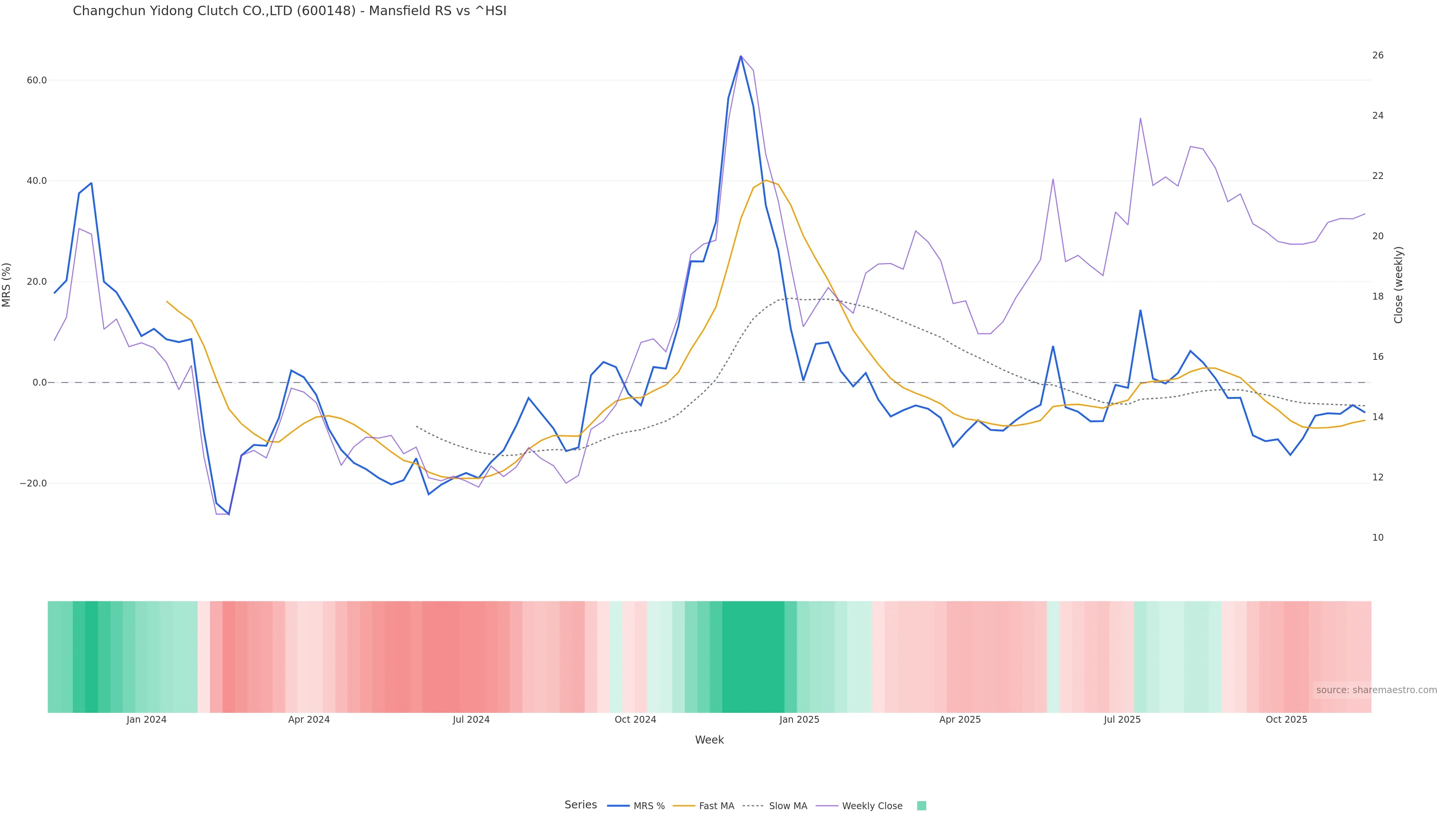Hide the Slow MA legend series
The width and height of the screenshot is (1456, 819).
[x=788, y=806]
